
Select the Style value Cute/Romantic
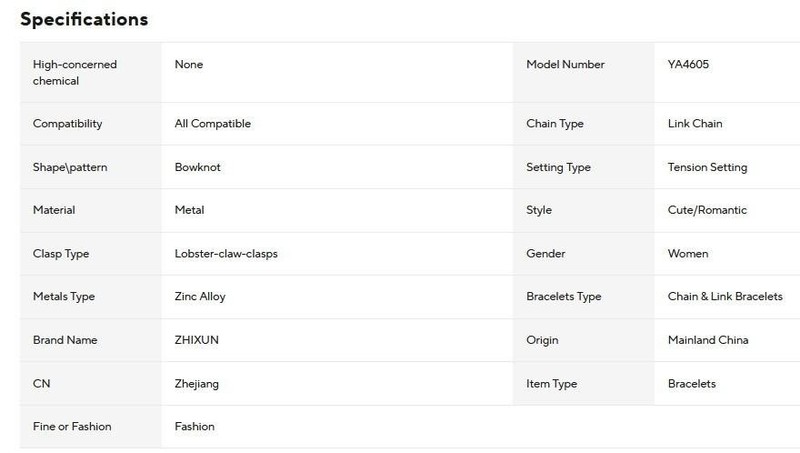coord(707,210)
